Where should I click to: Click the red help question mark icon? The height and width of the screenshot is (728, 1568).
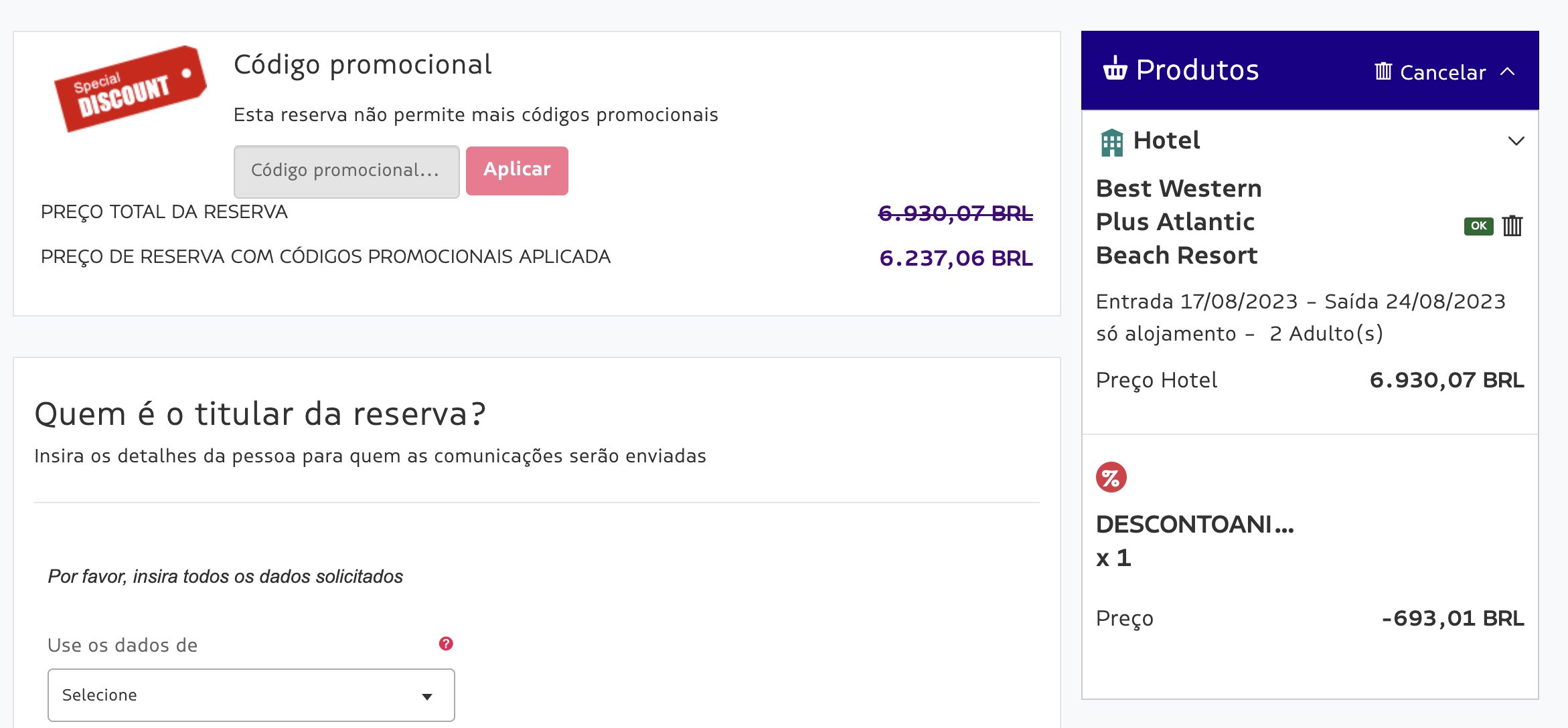(446, 644)
